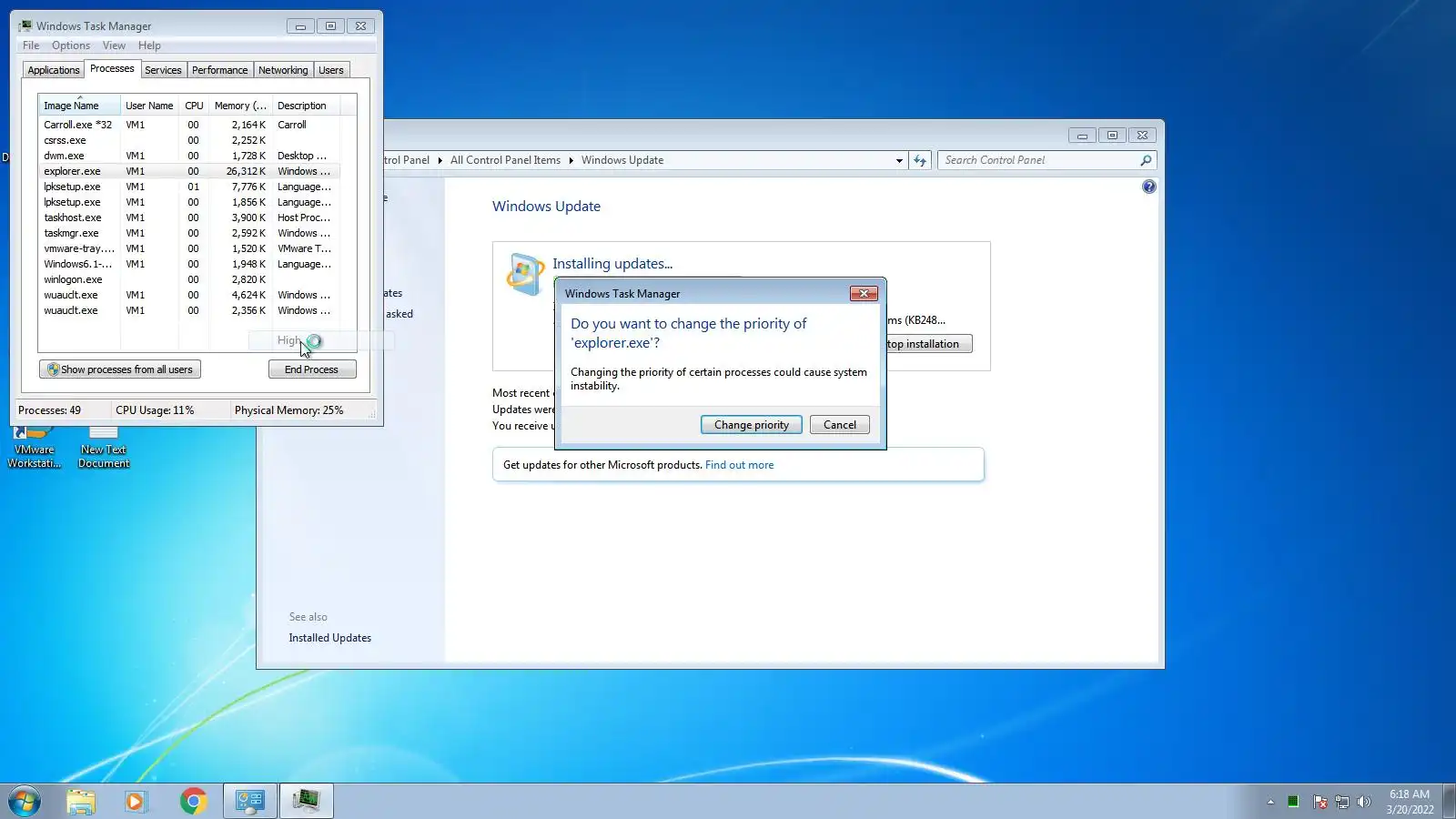Sort by Memory column header
This screenshot has width=1456, height=819.
[240, 106]
